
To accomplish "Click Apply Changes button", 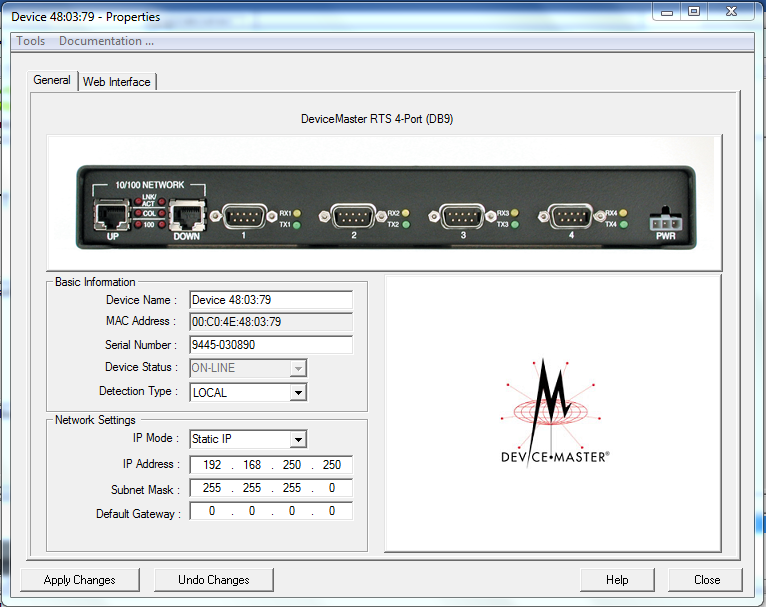I will [x=80, y=580].
